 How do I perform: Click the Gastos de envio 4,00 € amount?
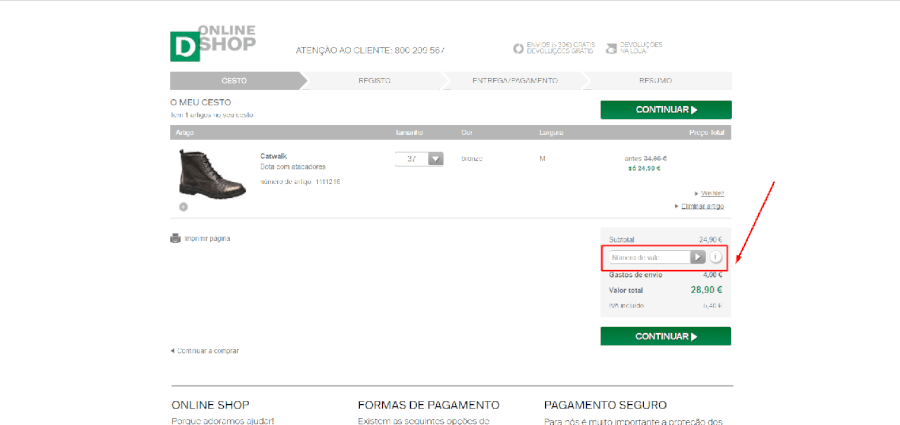(x=712, y=275)
